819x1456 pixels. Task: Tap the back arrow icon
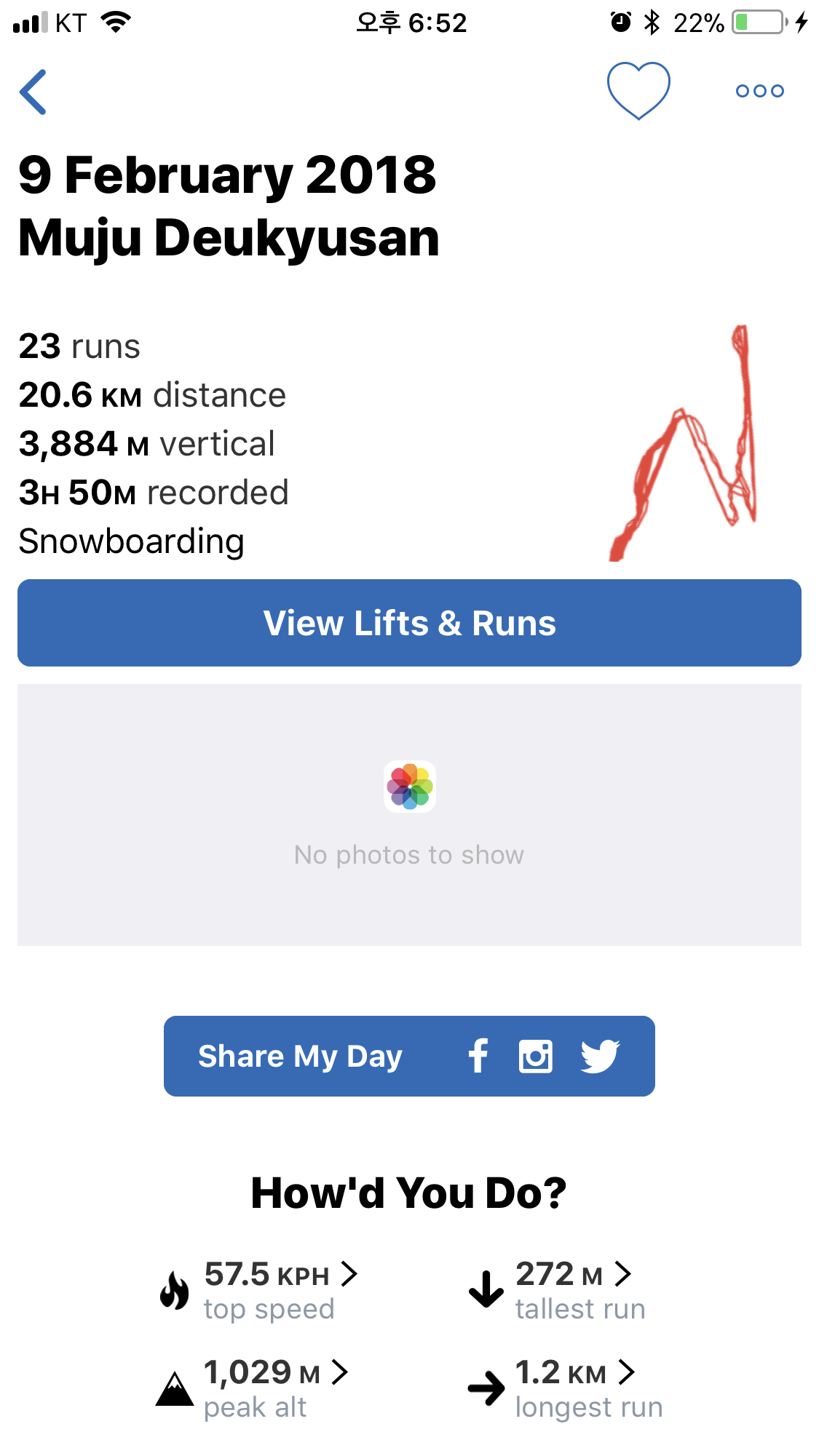33,92
